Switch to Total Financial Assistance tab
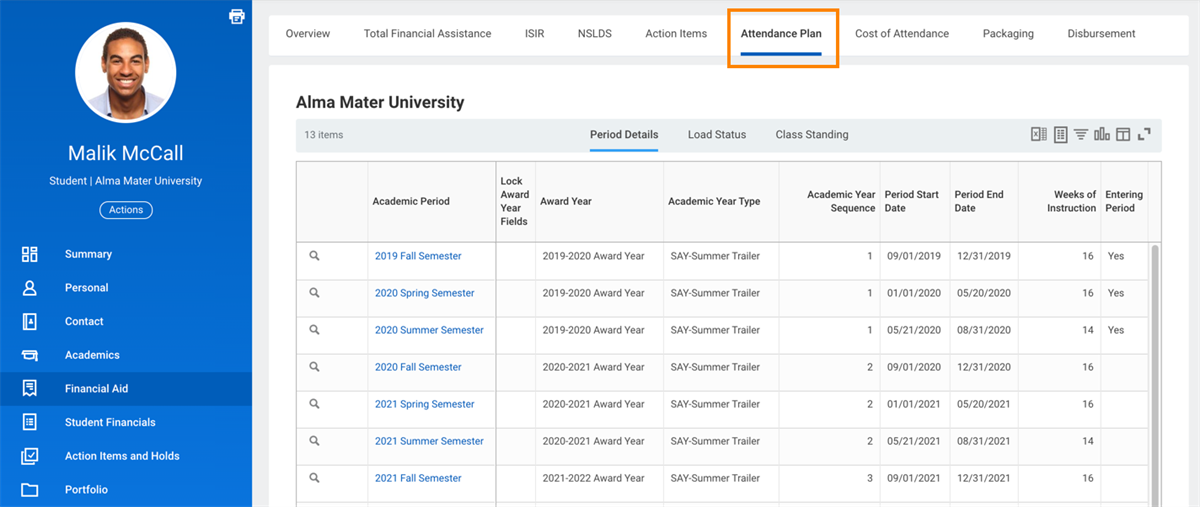 (427, 33)
